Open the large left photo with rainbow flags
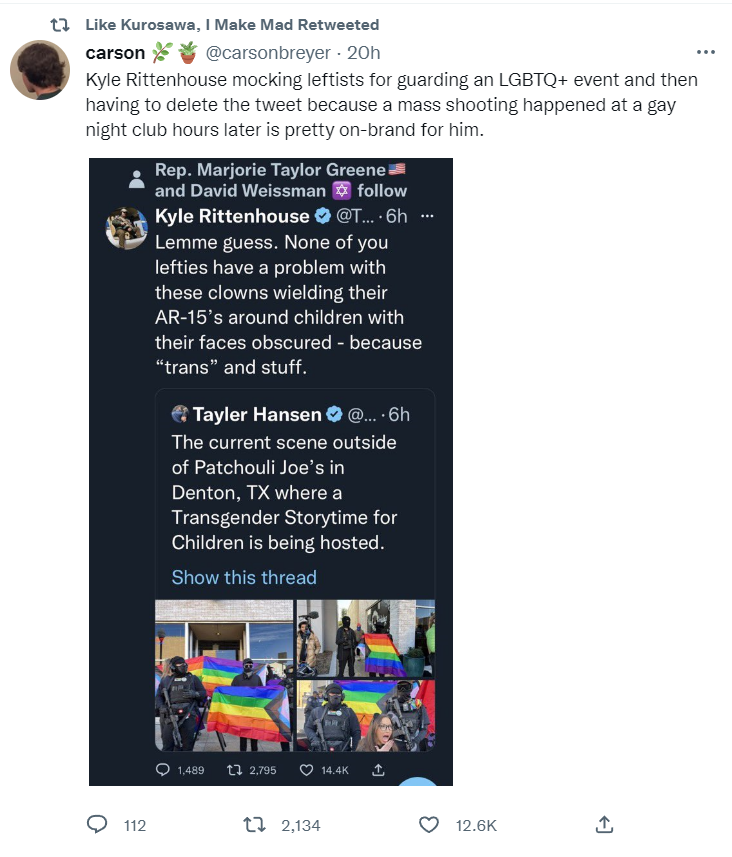The image size is (732, 857). tap(224, 676)
